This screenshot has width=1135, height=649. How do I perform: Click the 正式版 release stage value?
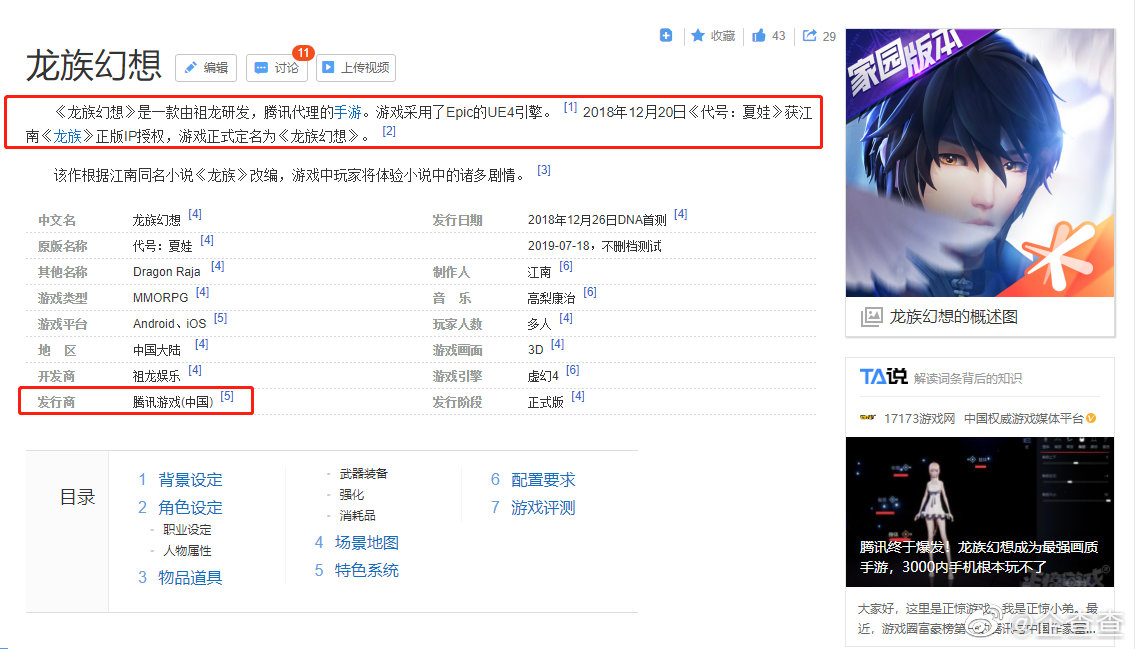[x=546, y=402]
